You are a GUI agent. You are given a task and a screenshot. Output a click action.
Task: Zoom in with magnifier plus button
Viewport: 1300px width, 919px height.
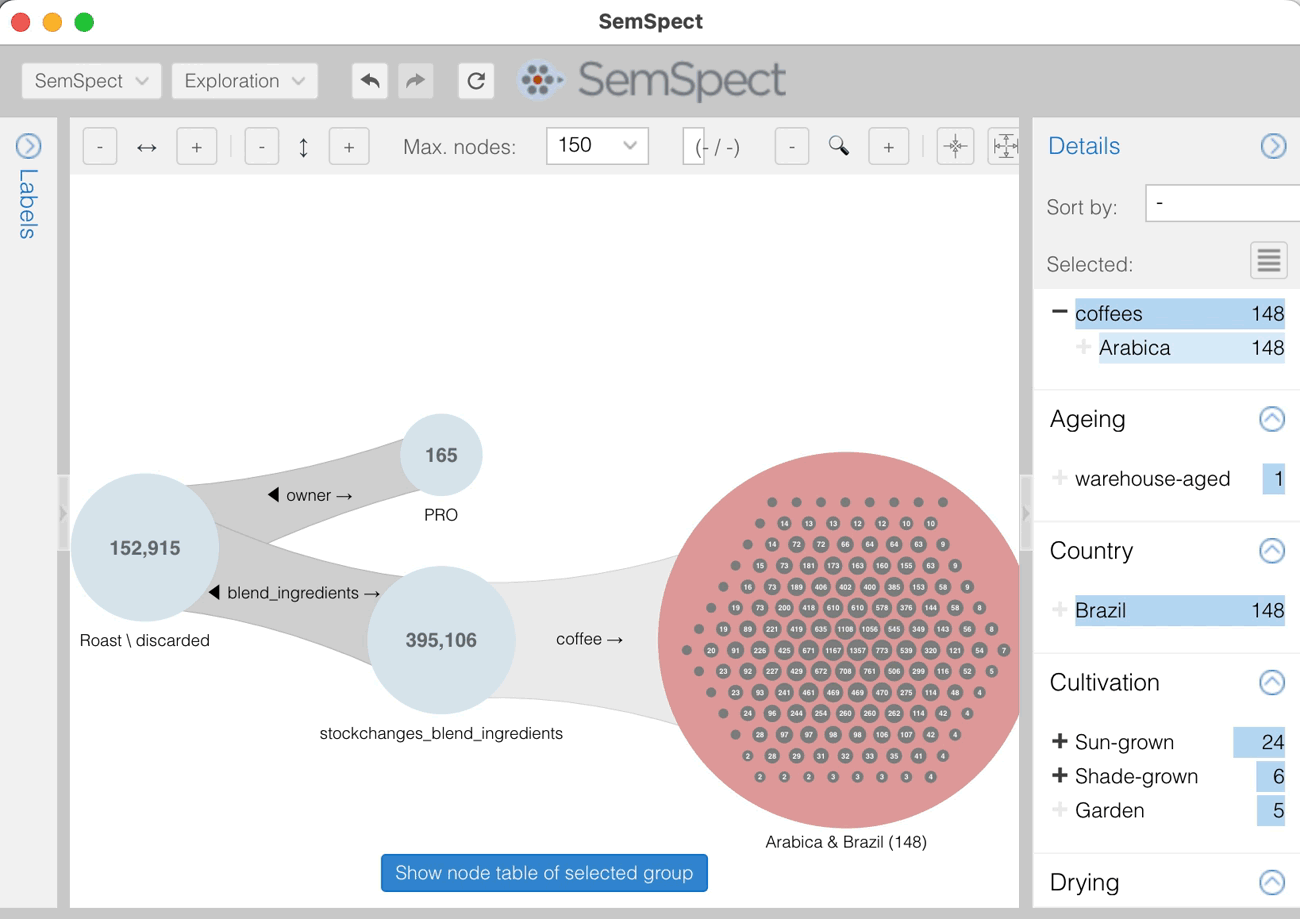point(888,147)
